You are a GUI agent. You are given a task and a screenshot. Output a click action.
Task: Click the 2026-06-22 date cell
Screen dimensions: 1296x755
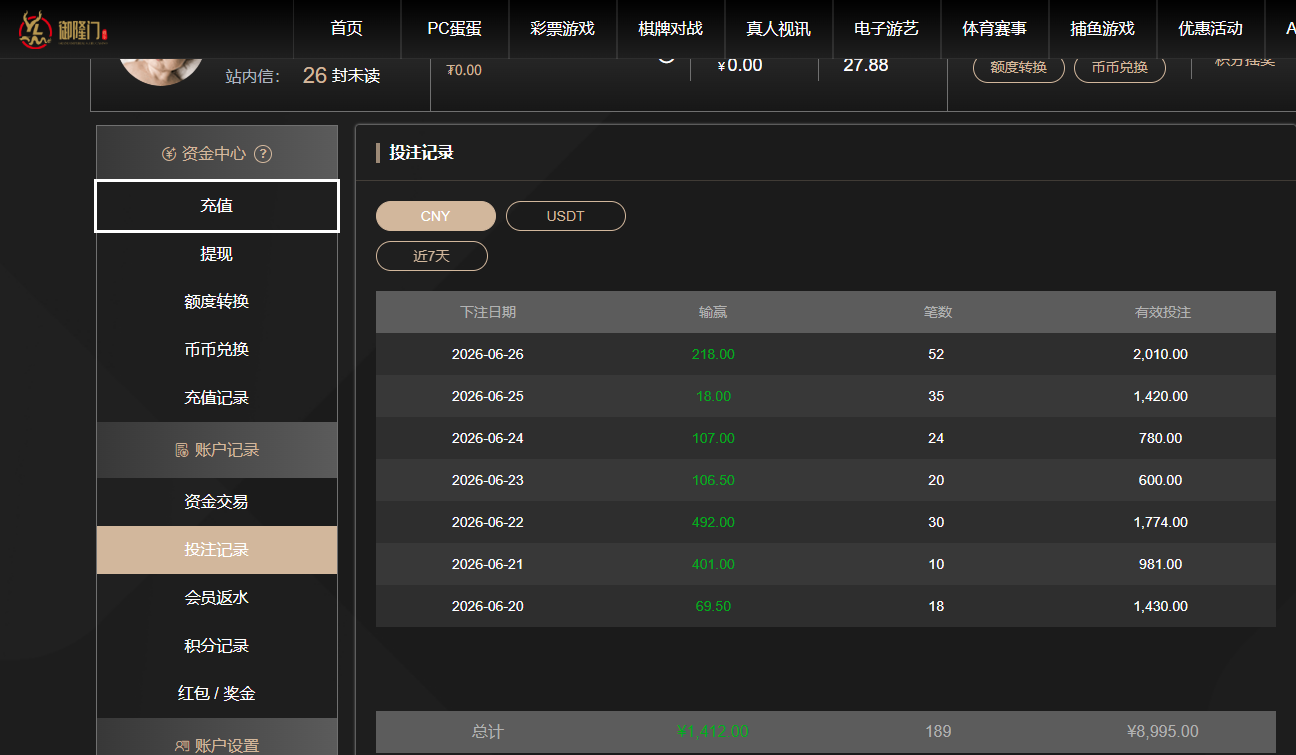[488, 522]
